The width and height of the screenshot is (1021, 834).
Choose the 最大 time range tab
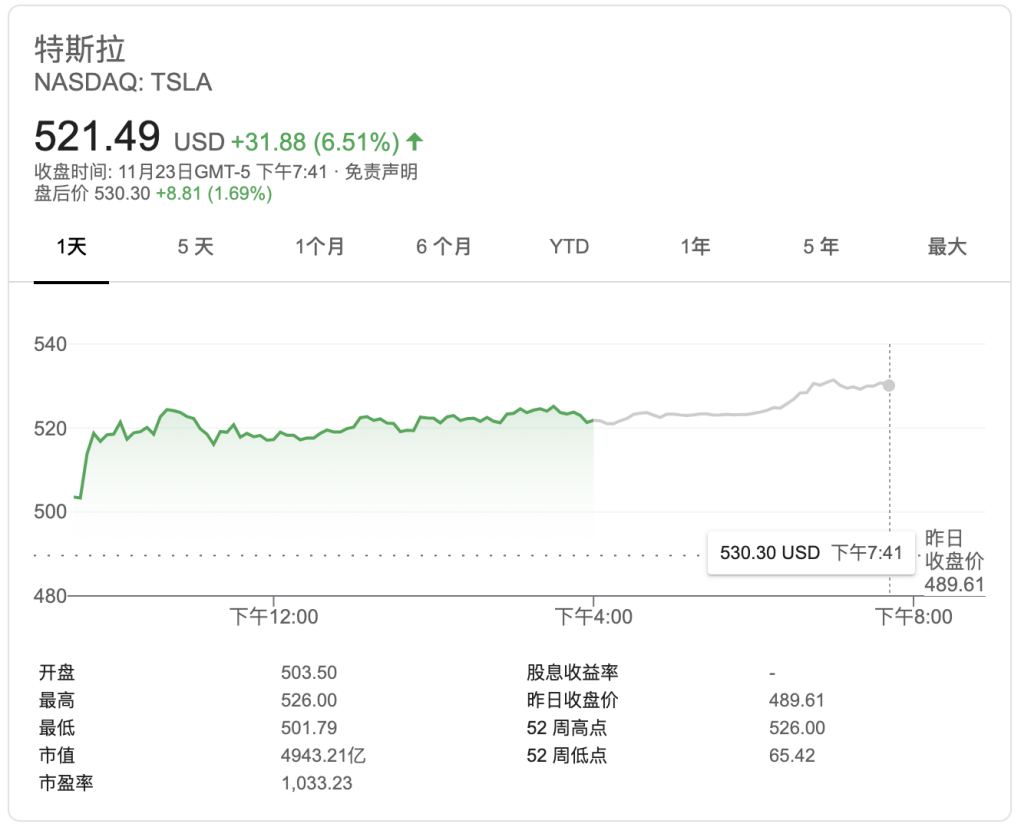click(x=947, y=247)
